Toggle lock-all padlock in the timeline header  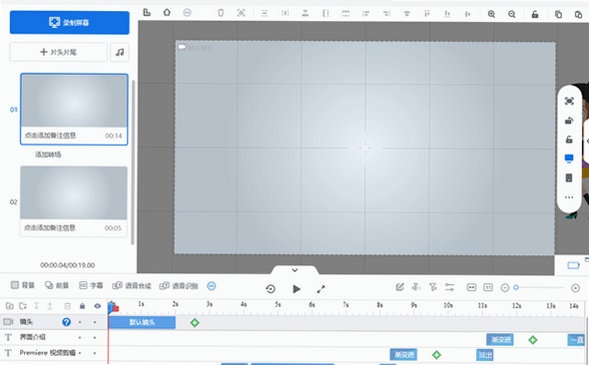(x=82, y=306)
